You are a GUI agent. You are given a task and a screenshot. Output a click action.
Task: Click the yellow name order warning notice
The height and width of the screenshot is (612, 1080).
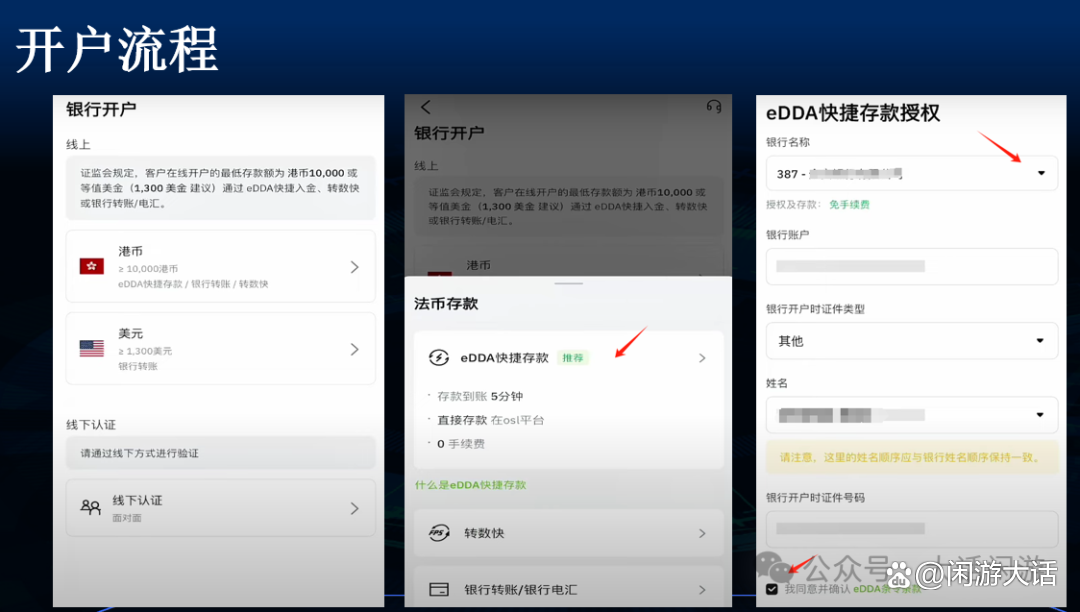coord(912,457)
